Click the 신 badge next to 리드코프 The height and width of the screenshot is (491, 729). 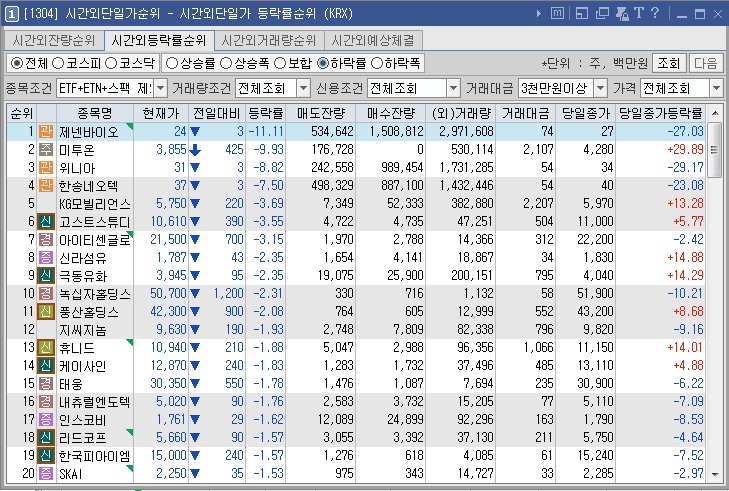pyautogui.click(x=46, y=438)
